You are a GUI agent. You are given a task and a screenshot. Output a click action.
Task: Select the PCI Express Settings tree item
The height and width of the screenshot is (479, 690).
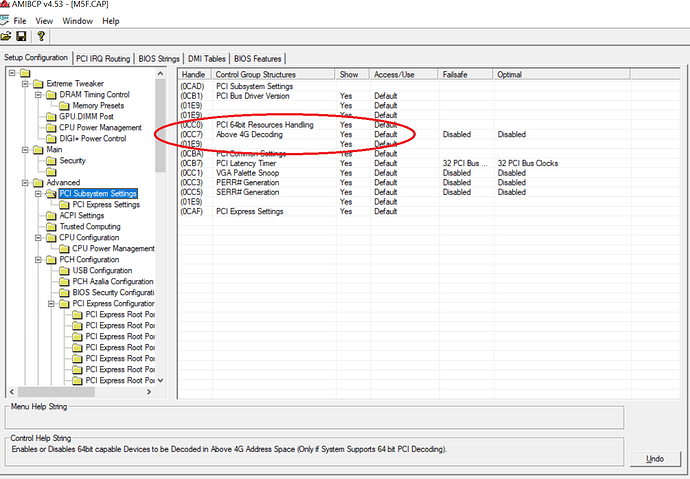click(106, 205)
